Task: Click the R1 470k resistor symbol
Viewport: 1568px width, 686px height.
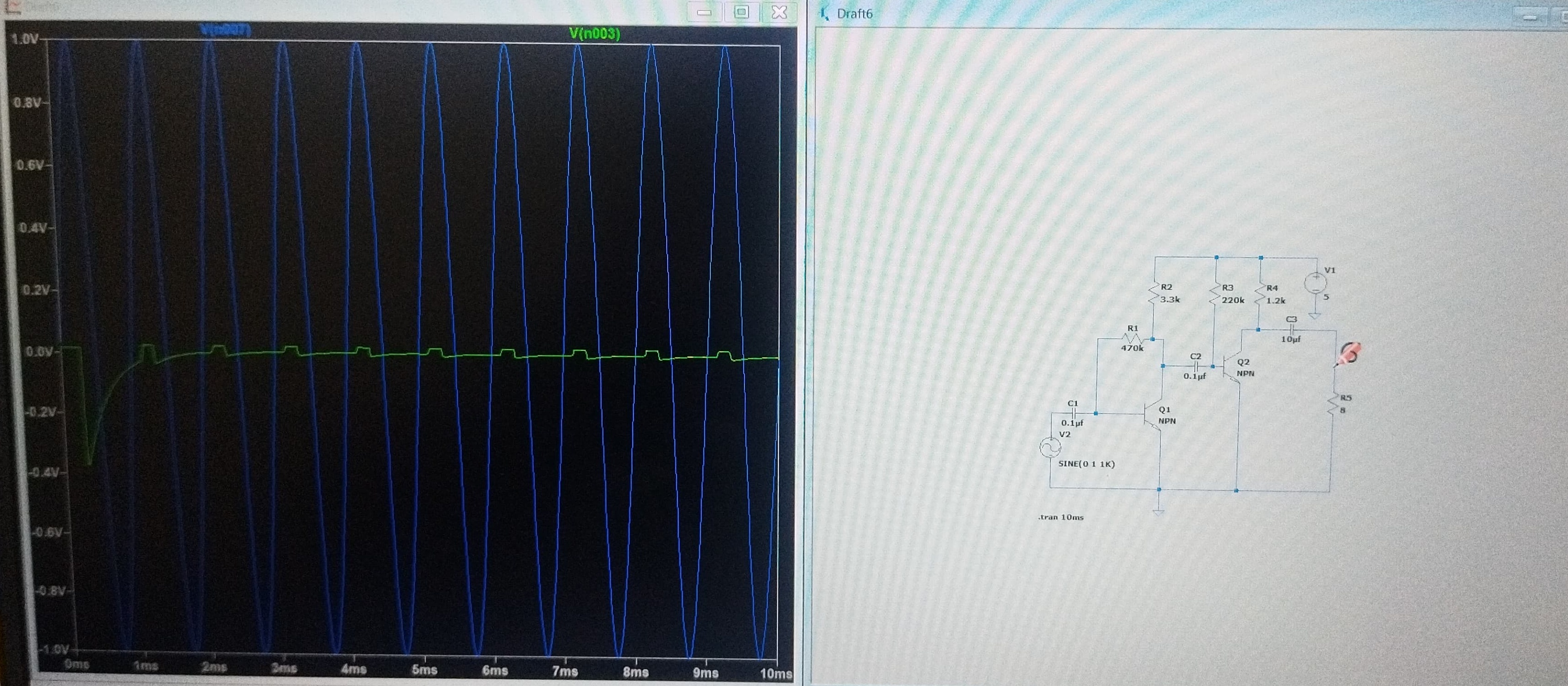Action: point(1133,338)
